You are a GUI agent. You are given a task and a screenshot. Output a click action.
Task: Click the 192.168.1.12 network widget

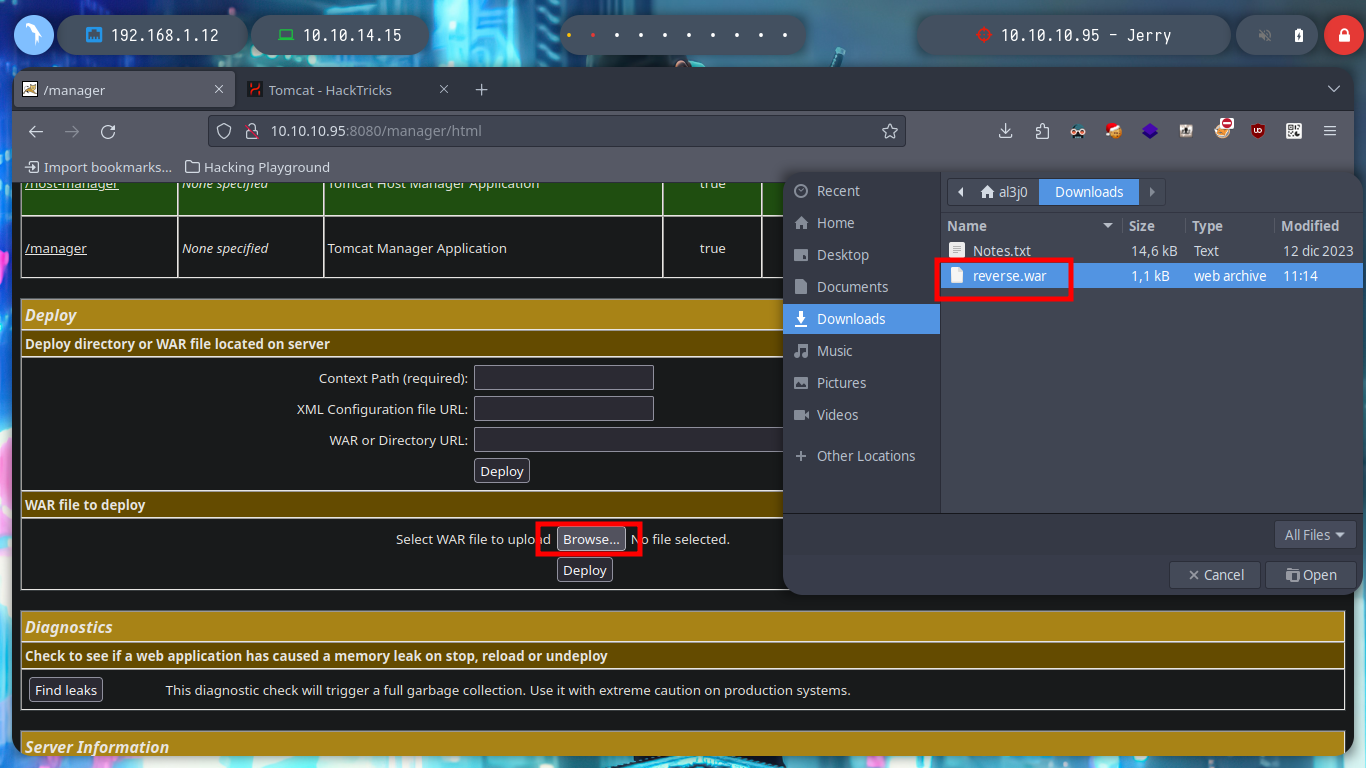[x=152, y=35]
